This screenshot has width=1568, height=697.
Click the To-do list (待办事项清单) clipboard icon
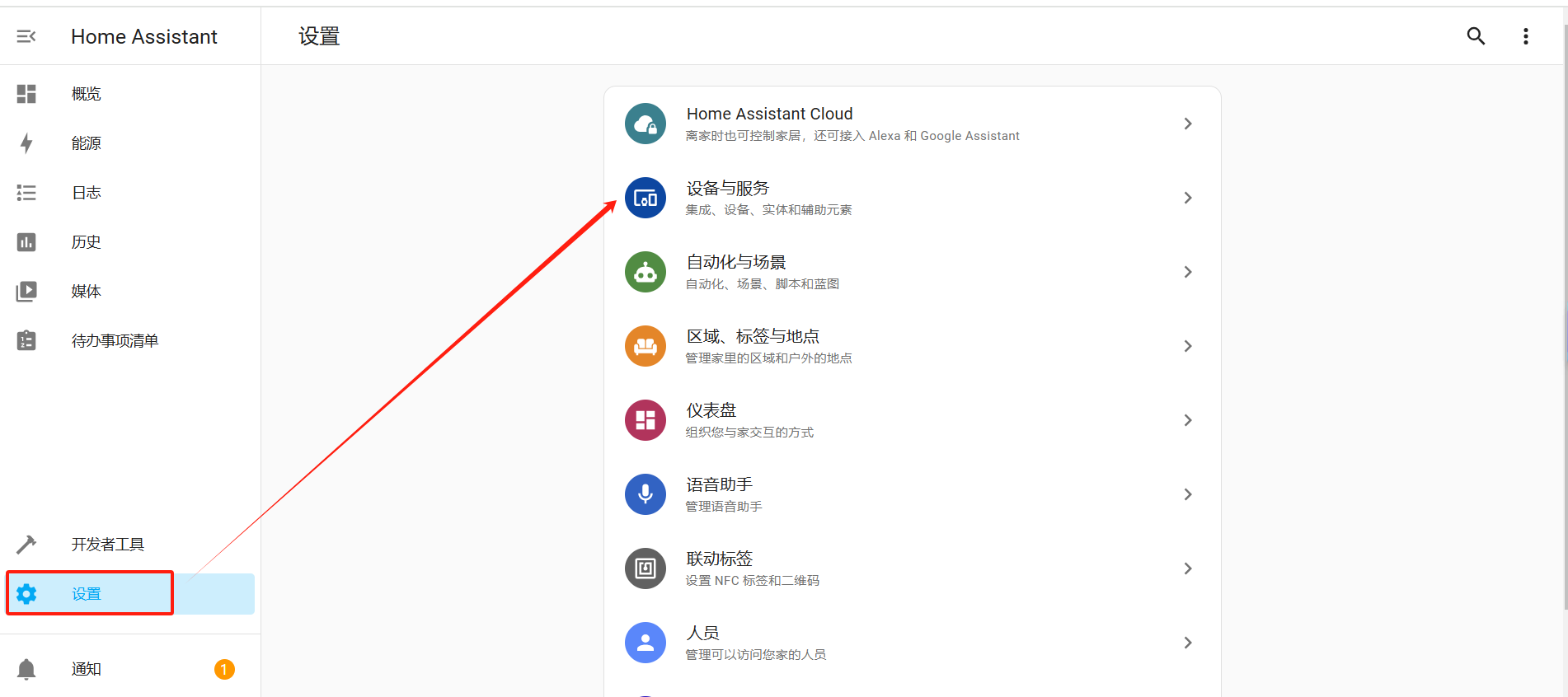[x=26, y=340]
